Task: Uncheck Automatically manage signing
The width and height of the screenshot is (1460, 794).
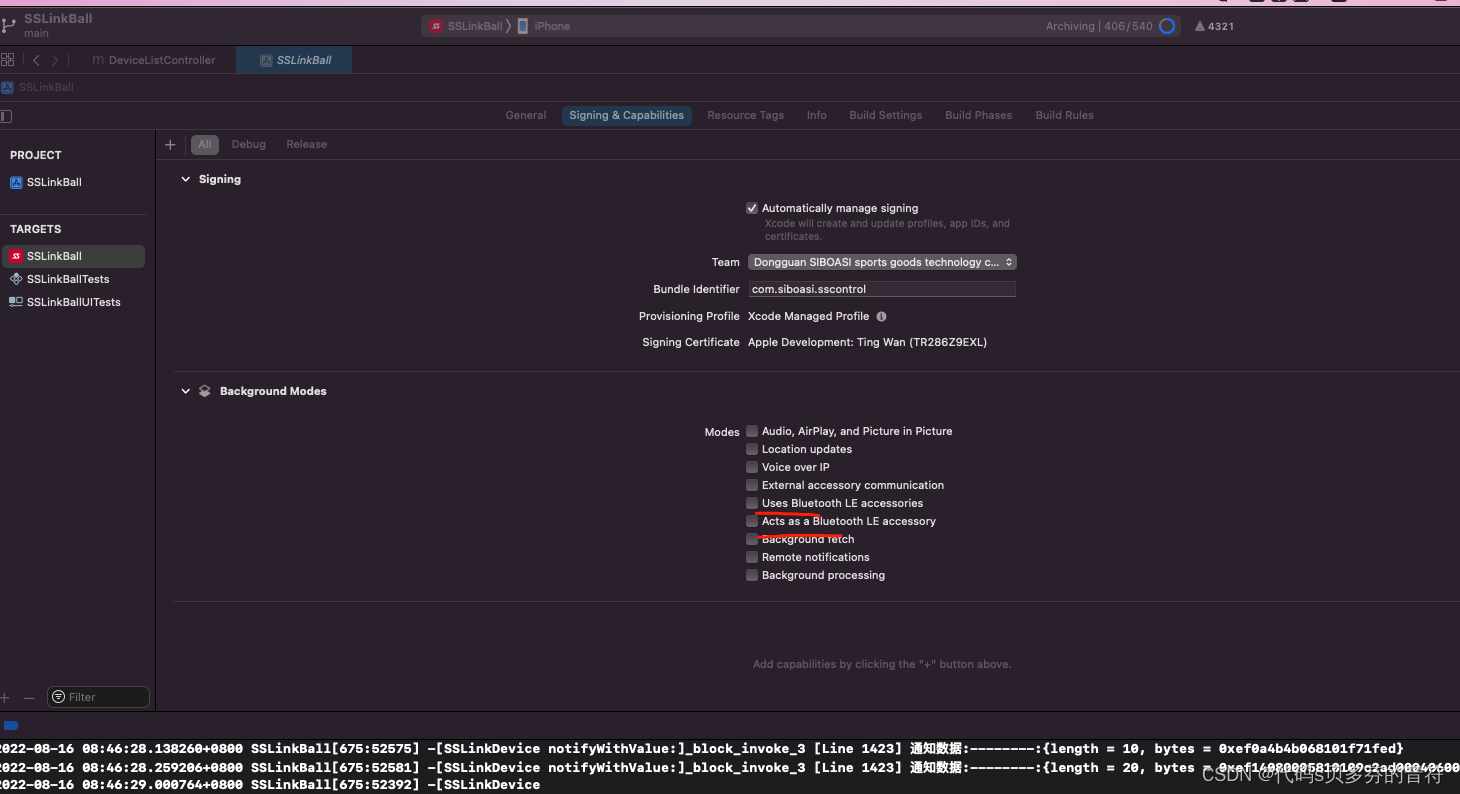Action: click(752, 208)
